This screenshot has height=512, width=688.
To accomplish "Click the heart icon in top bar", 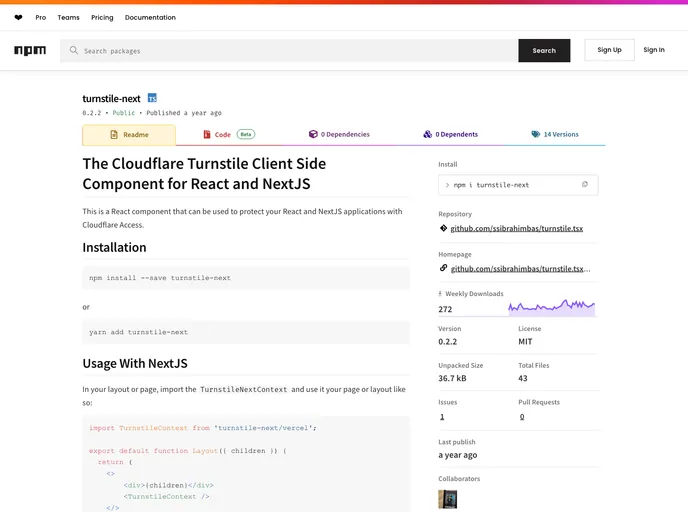I will click(x=18, y=18).
